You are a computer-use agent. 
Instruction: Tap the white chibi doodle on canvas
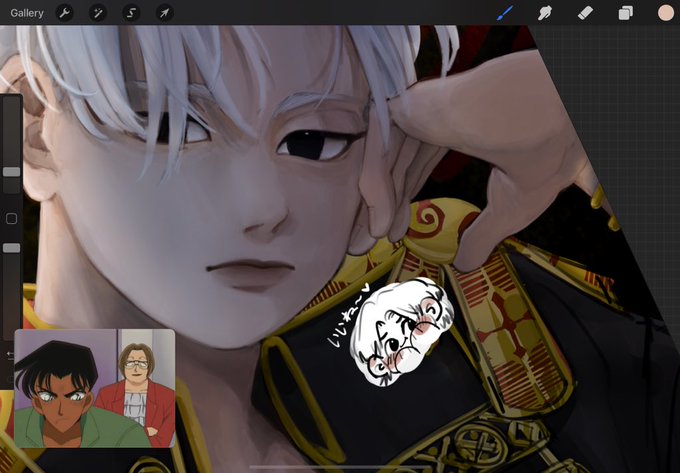tap(402, 332)
